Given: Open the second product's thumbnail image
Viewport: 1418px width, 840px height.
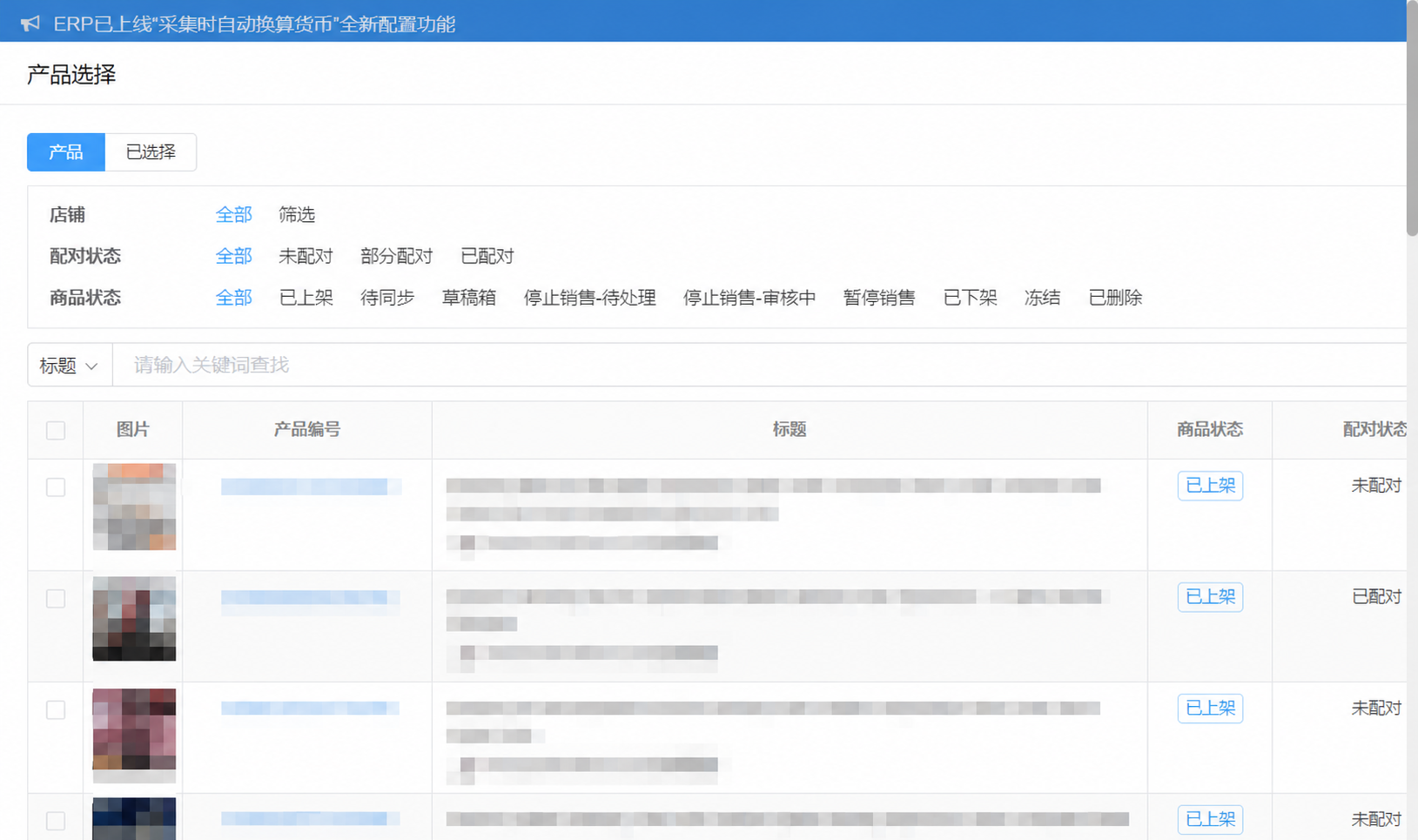Looking at the screenshot, I should [x=134, y=618].
